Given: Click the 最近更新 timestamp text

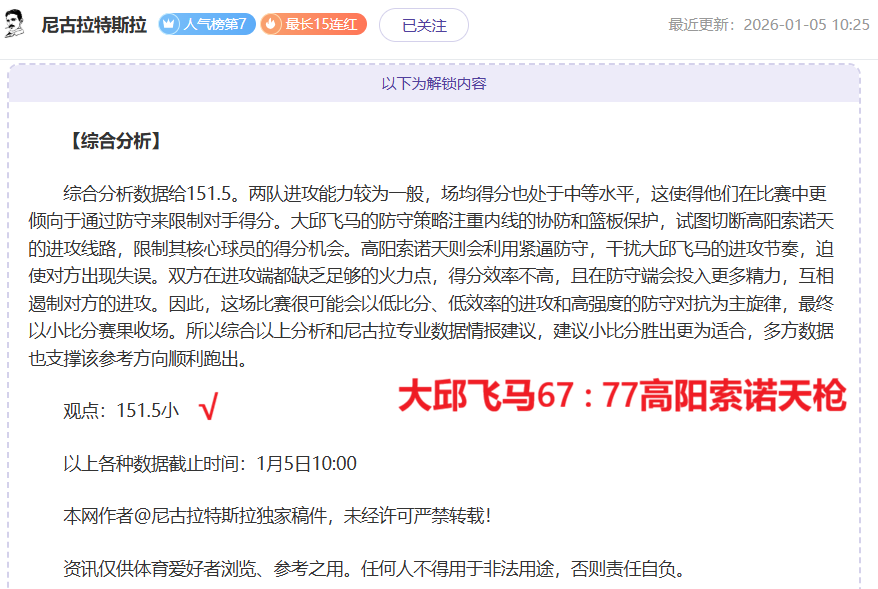Looking at the screenshot, I should [768, 25].
